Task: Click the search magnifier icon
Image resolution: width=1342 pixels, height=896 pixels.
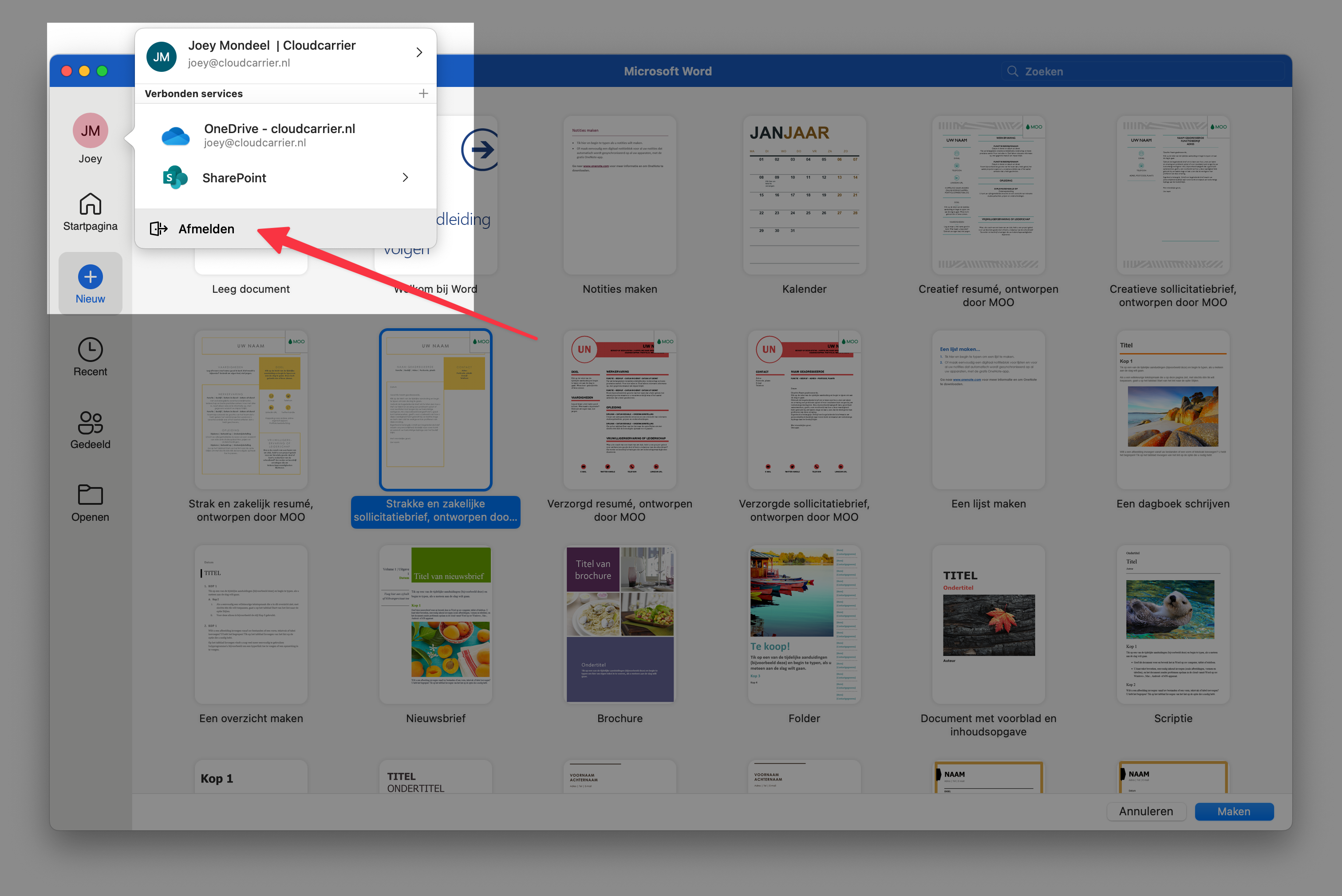Action: click(x=1012, y=71)
